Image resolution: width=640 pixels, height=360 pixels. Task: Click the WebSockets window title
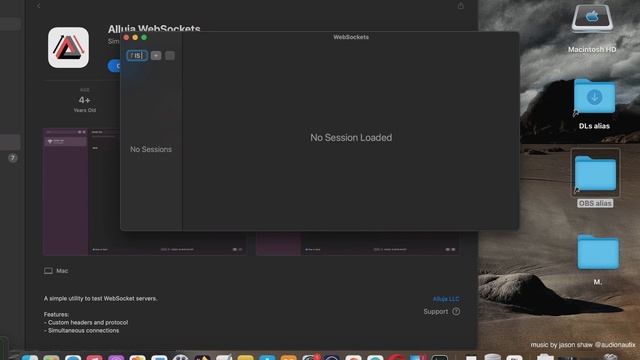(351, 37)
